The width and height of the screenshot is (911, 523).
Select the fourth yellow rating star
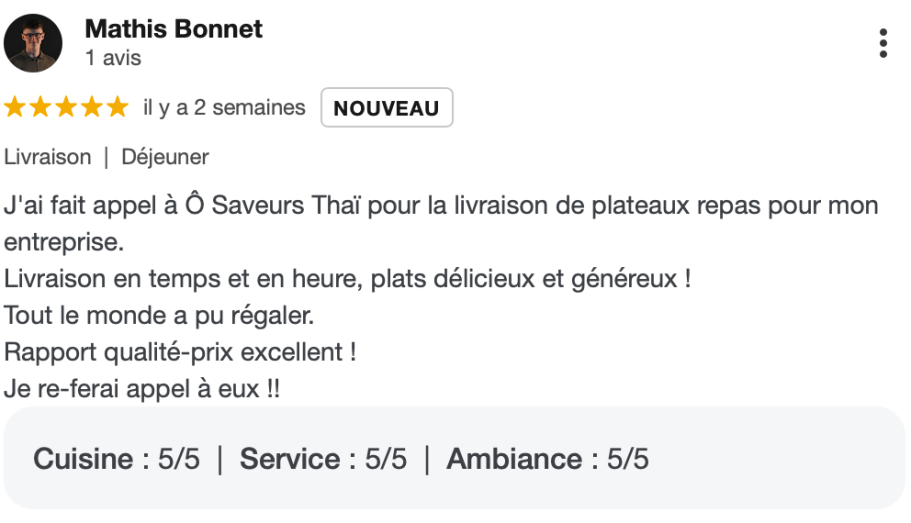92,108
